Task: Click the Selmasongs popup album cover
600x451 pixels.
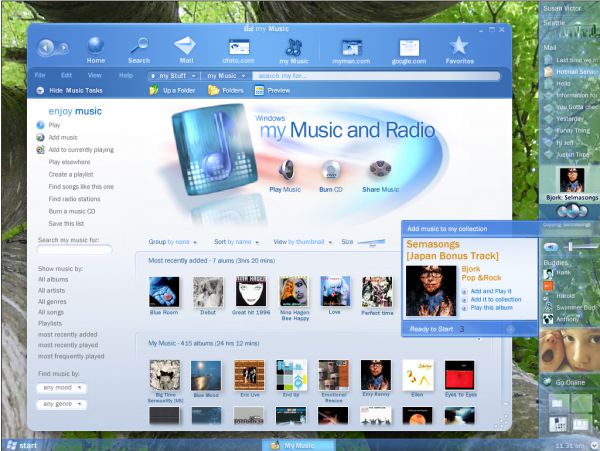Action: tap(431, 291)
